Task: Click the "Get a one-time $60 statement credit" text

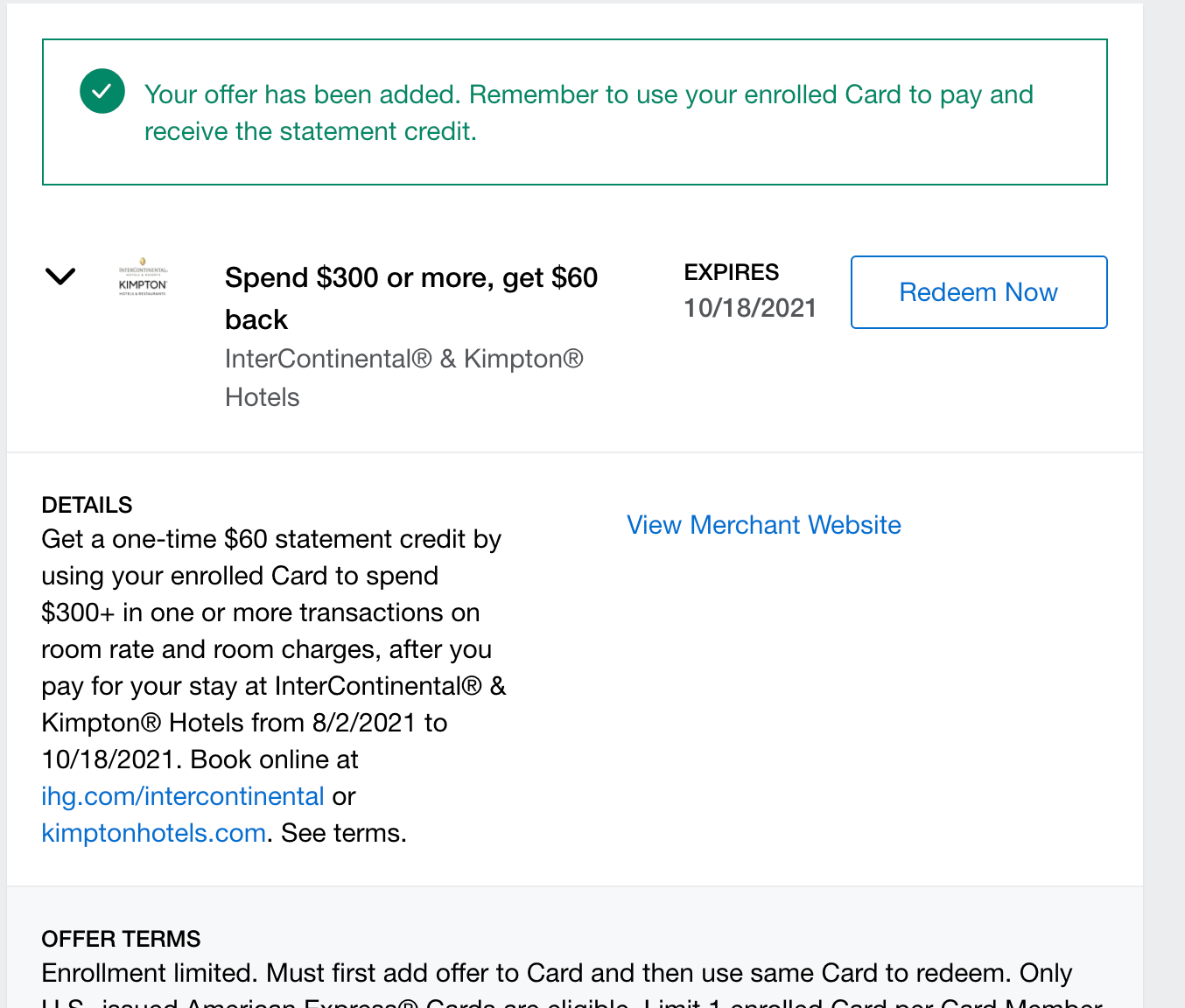Action: tap(271, 539)
